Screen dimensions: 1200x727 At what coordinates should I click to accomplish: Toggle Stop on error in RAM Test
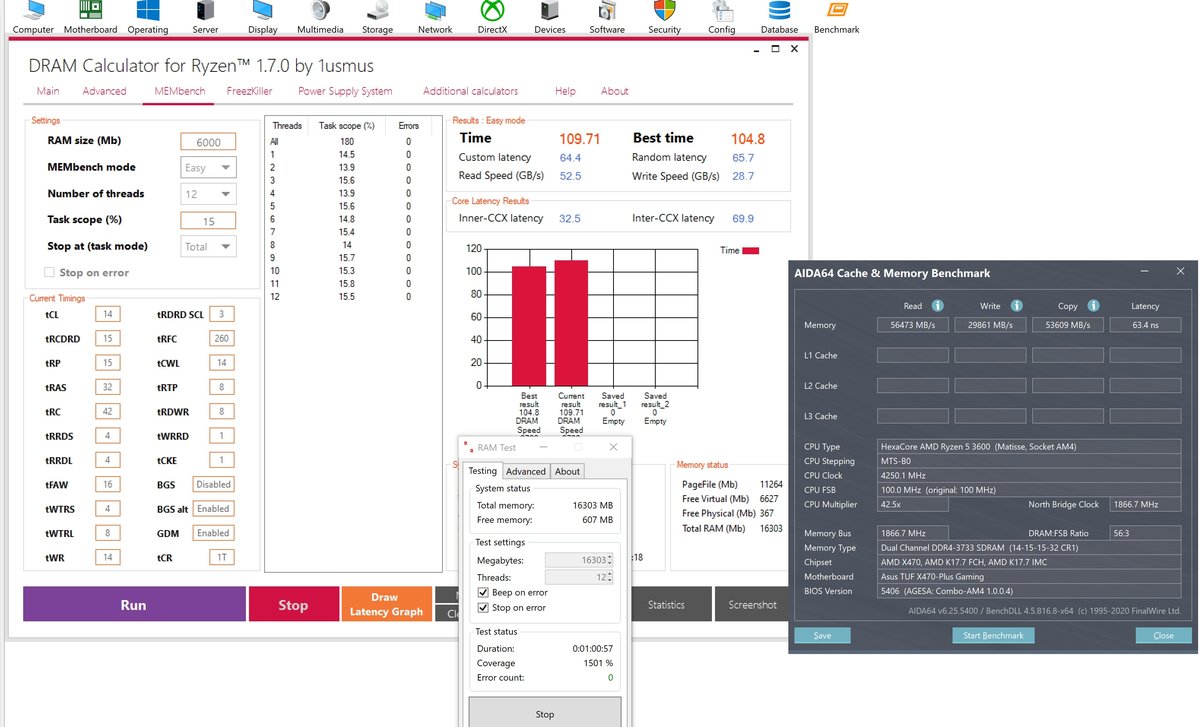tap(484, 607)
